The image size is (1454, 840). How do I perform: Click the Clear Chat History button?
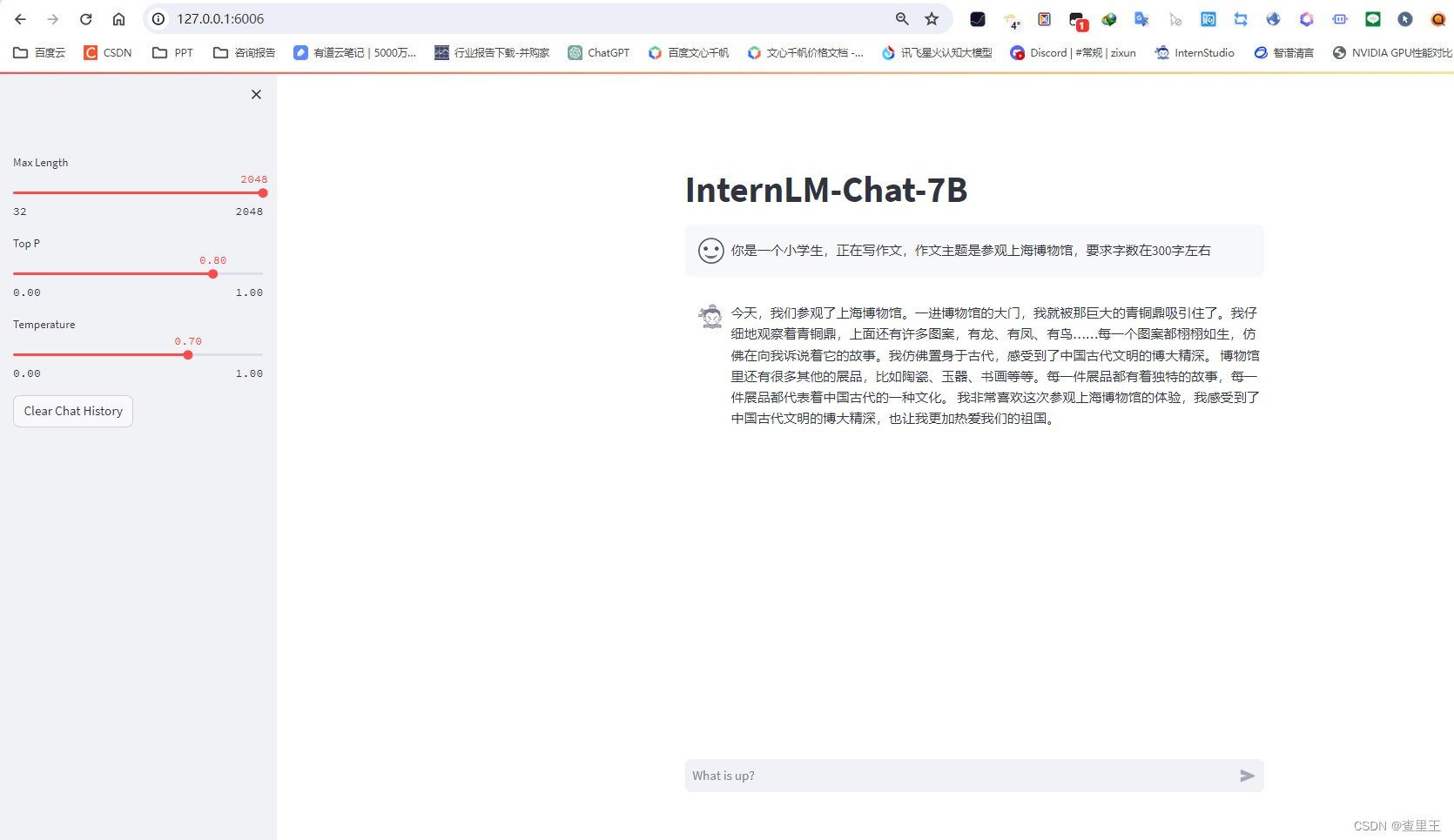(x=73, y=411)
